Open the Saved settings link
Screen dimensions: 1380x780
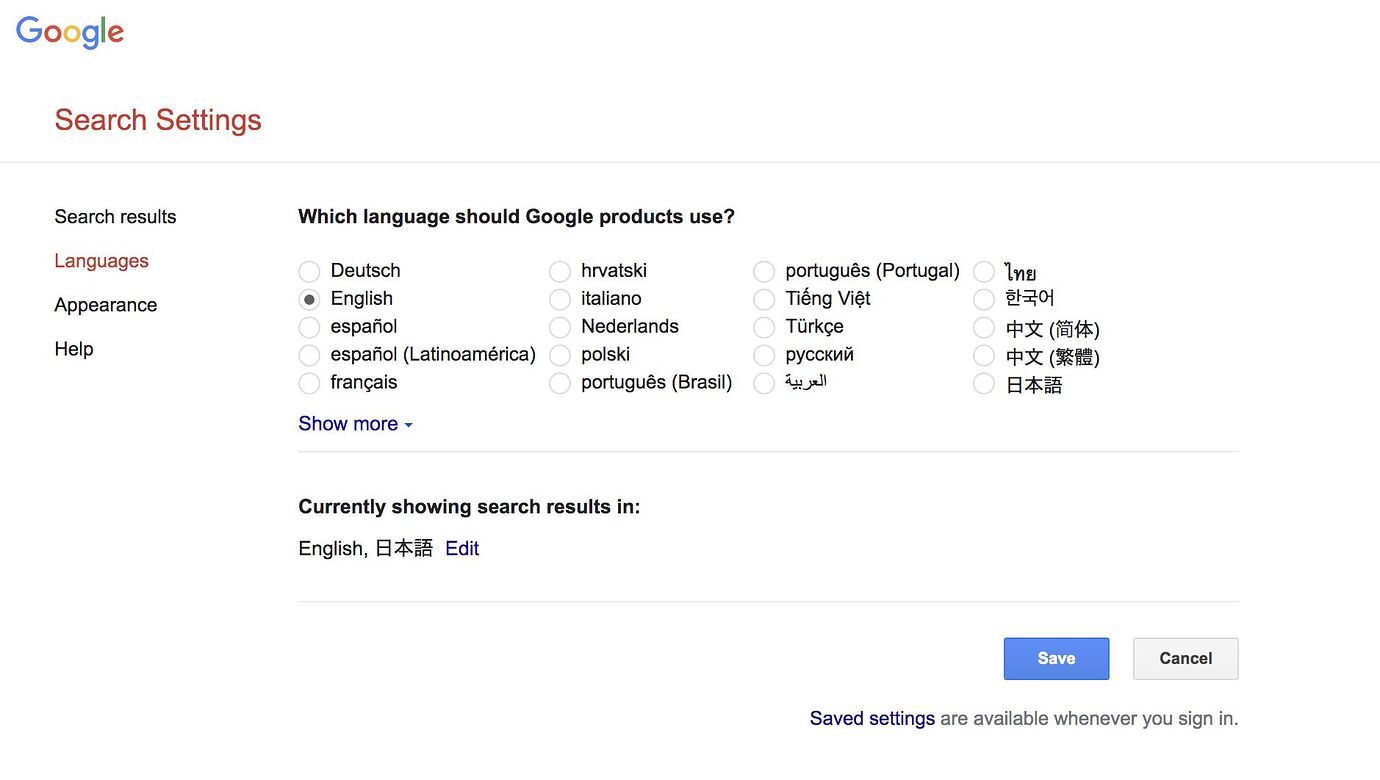(x=872, y=719)
